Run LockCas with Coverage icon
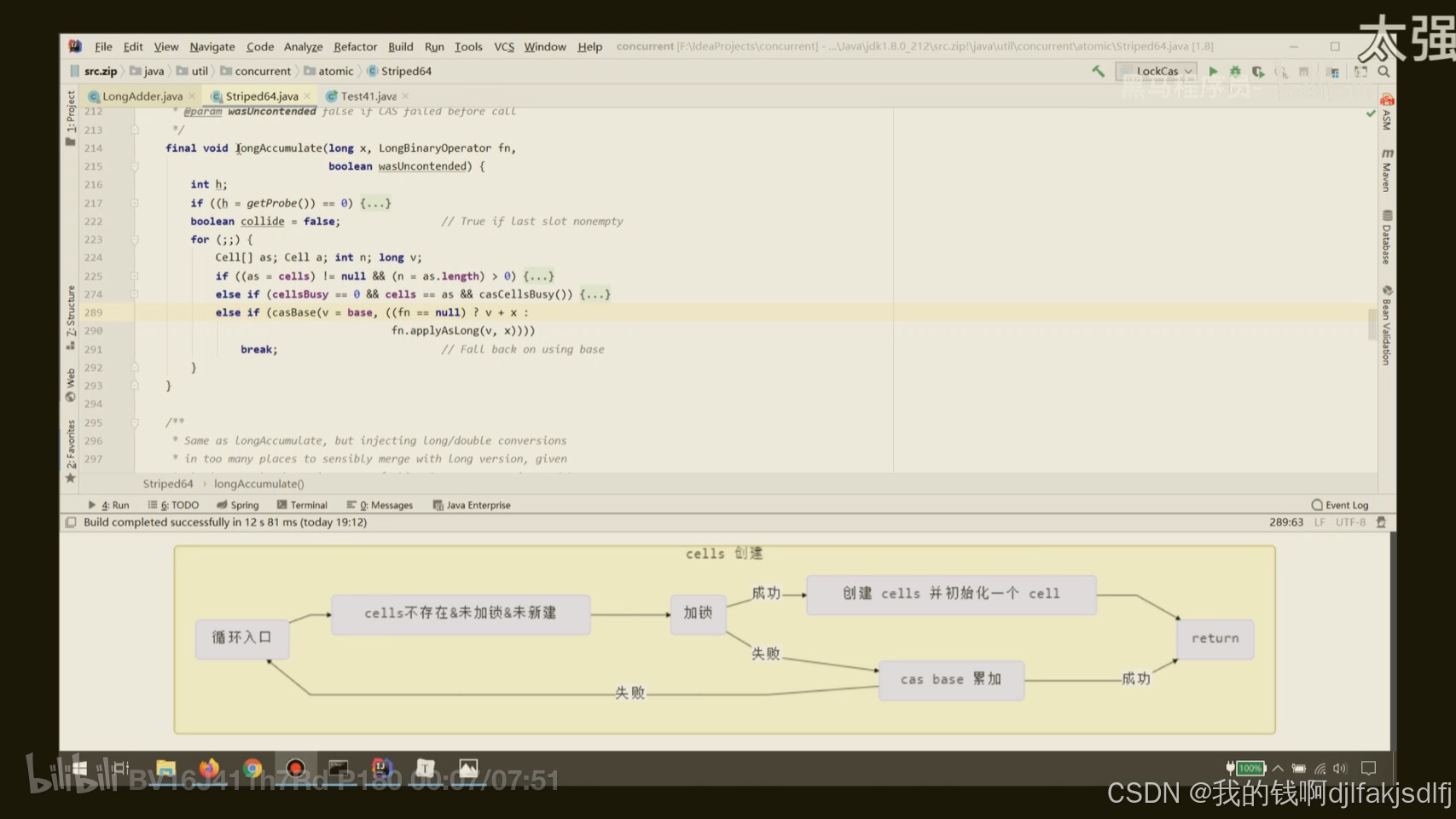The height and width of the screenshot is (819, 1456). point(1257,72)
